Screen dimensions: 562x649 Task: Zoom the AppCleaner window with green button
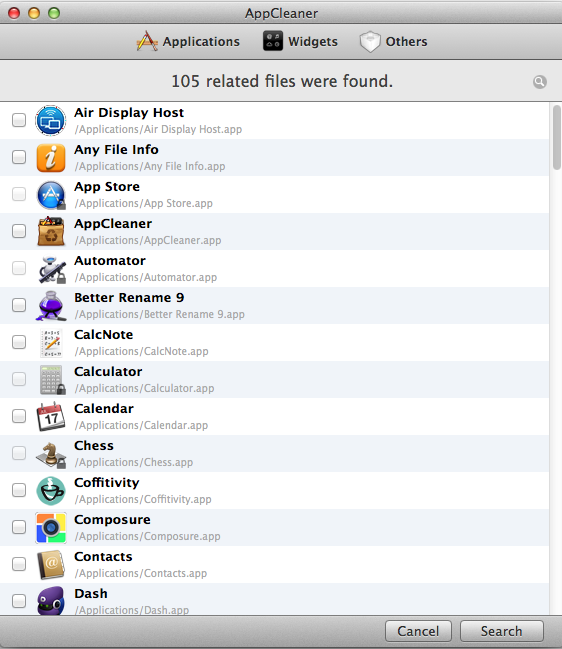pos(54,13)
